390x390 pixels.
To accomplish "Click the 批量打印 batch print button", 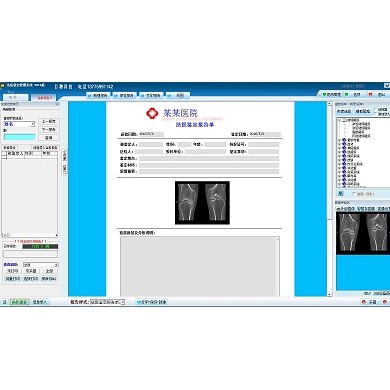I will (13, 278).
